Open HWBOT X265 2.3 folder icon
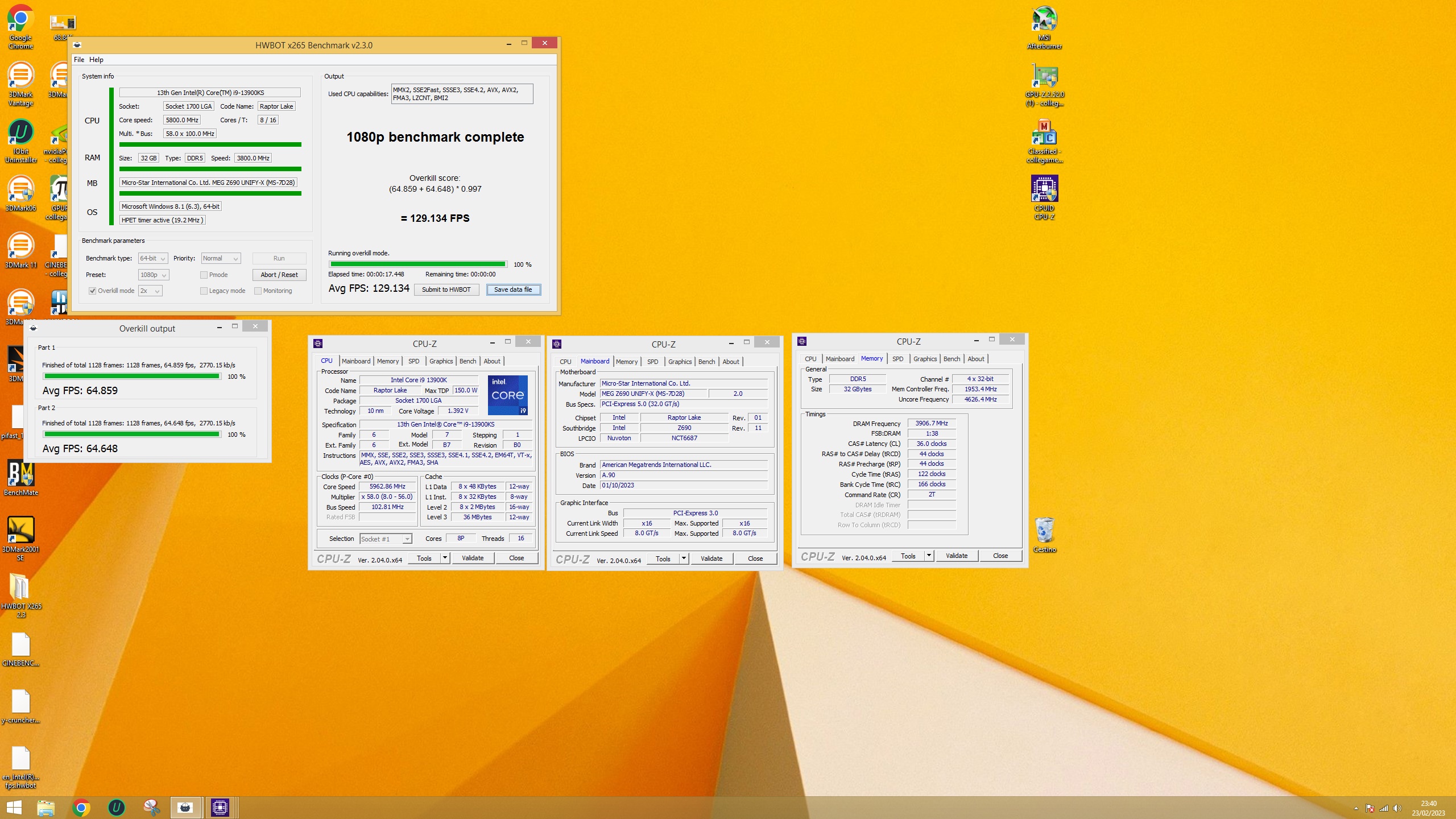The height and width of the screenshot is (819, 1456). pyautogui.click(x=20, y=595)
